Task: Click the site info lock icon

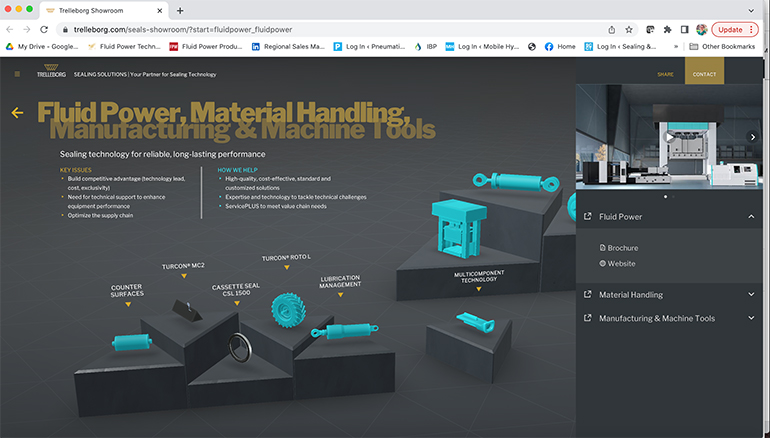Action: pyautogui.click(x=65, y=29)
